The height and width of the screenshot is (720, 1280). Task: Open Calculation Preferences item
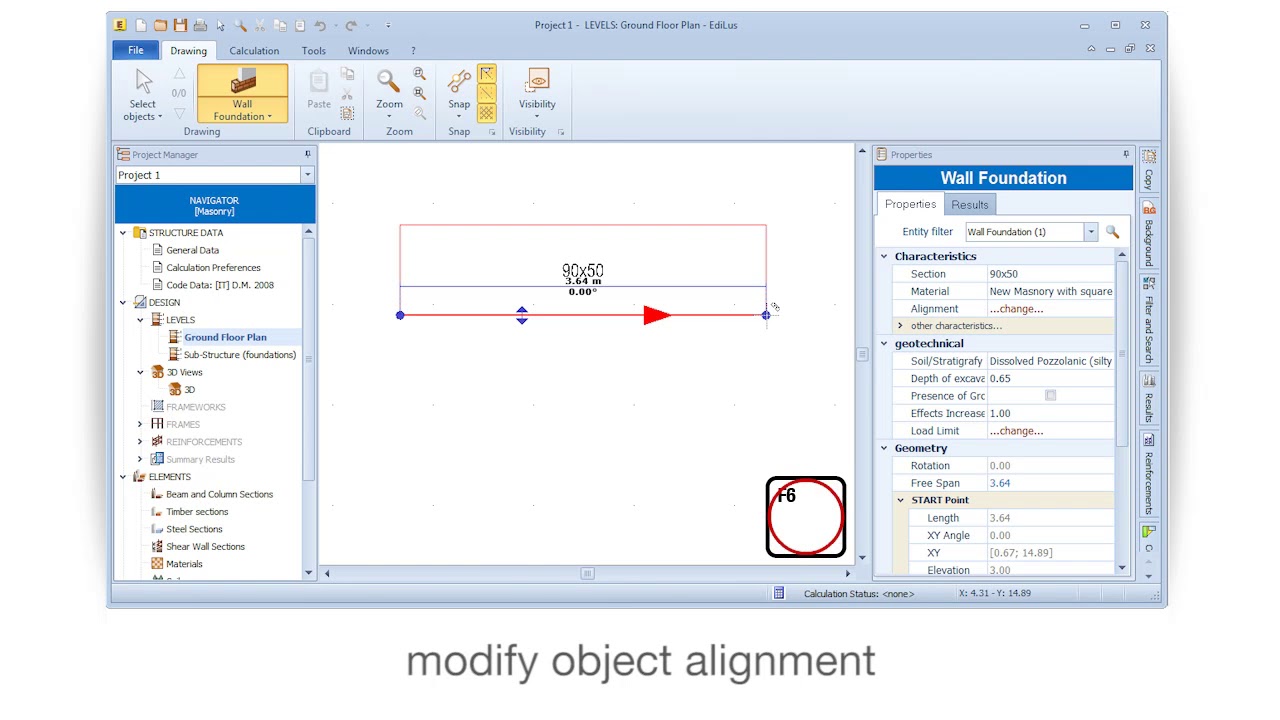point(213,268)
